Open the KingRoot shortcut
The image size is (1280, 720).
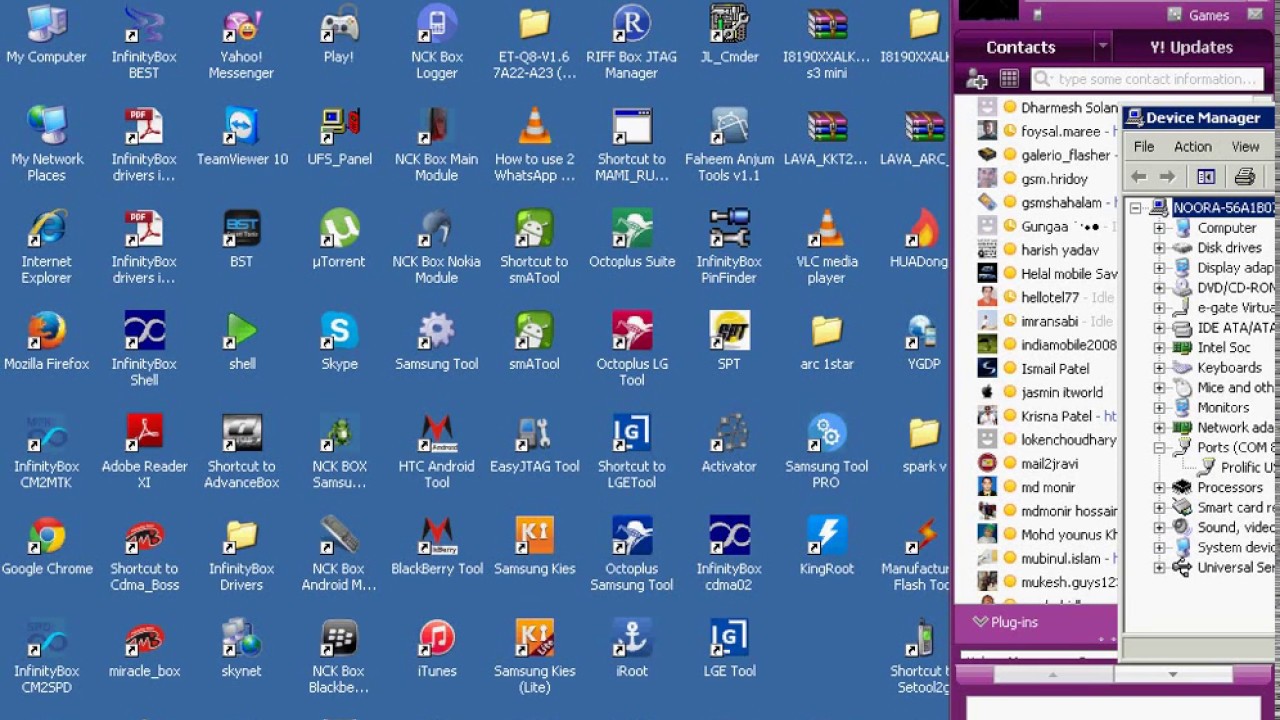coord(827,545)
